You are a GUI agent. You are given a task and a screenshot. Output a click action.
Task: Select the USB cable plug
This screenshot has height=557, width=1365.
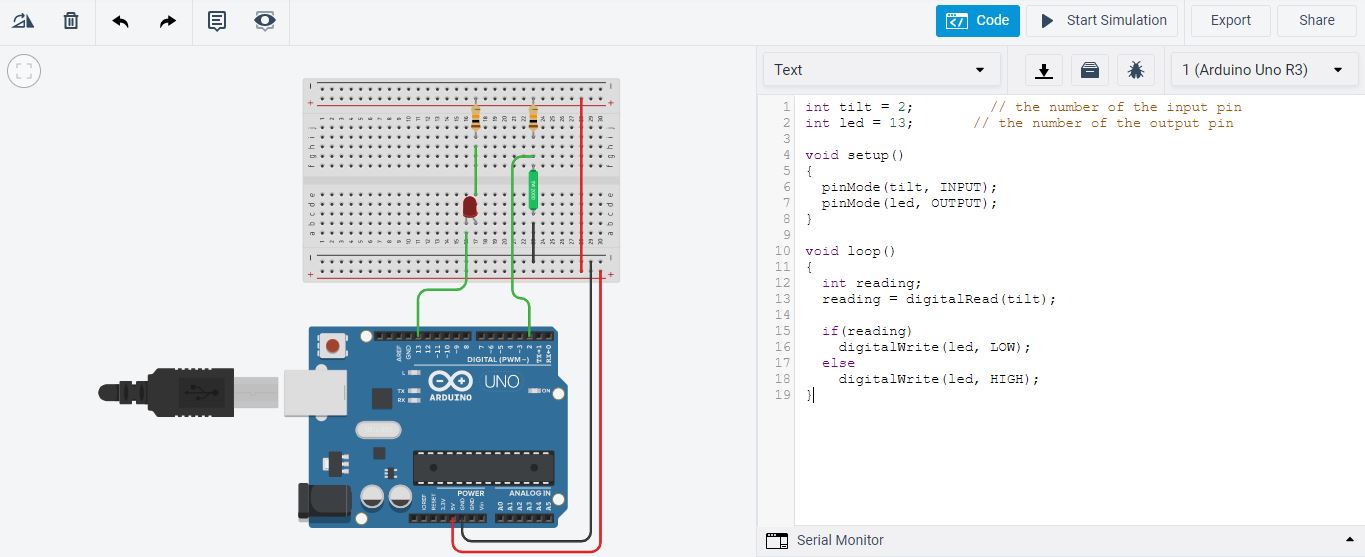pyautogui.click(x=190, y=390)
